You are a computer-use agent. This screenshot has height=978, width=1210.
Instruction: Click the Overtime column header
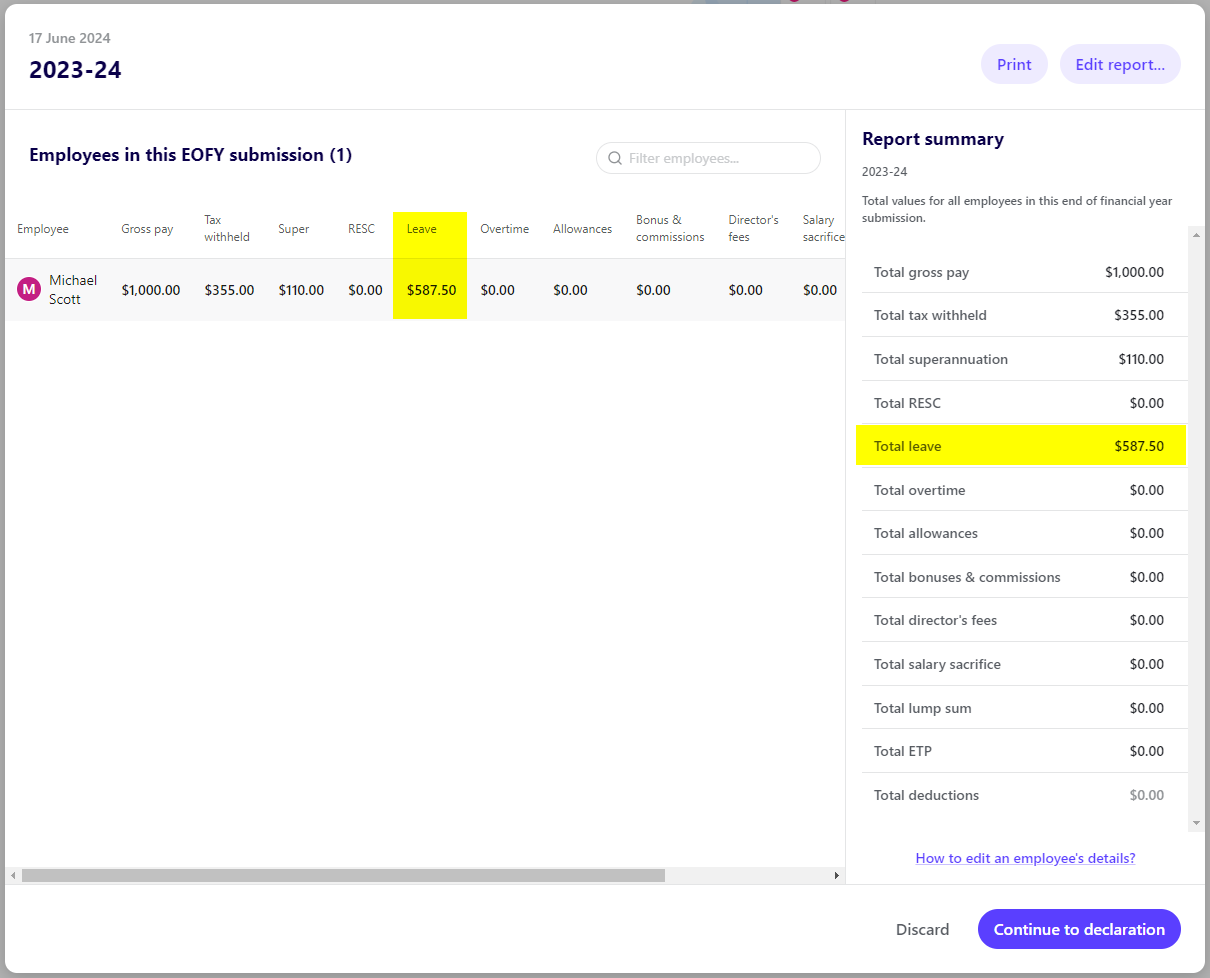click(x=504, y=229)
